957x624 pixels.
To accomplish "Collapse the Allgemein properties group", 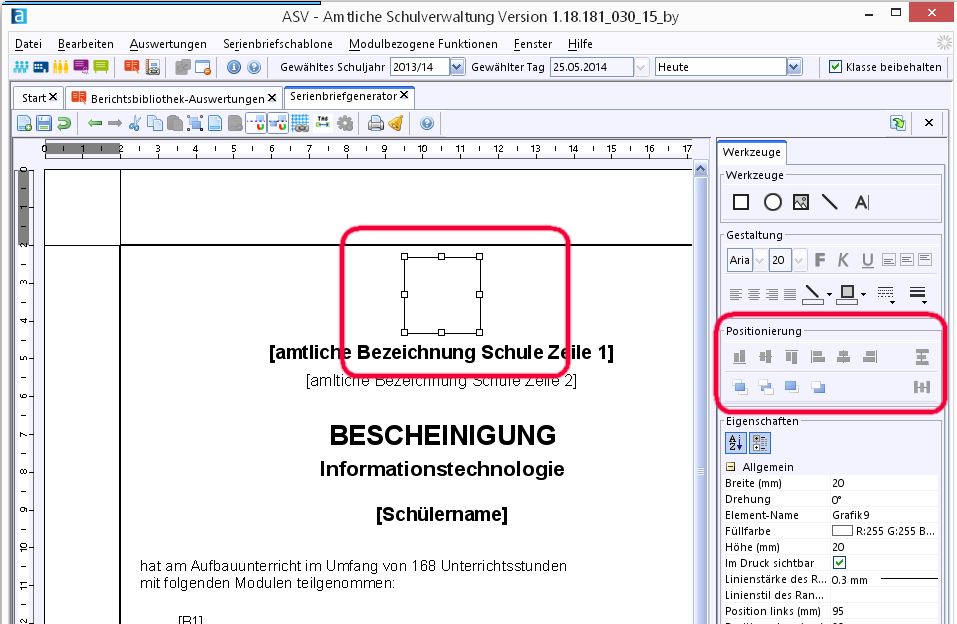I will point(730,466).
